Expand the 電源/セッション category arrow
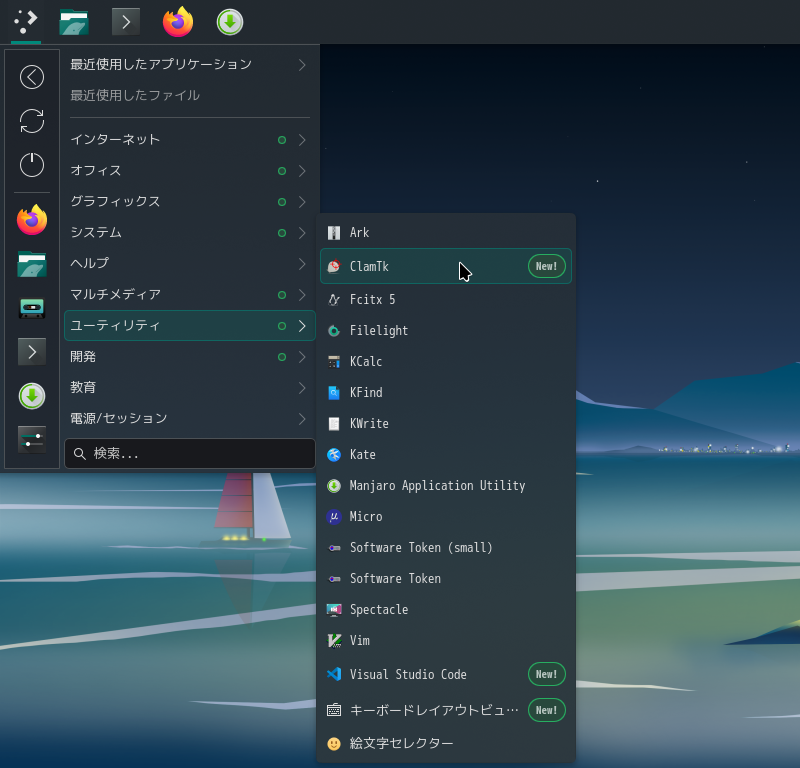800x768 pixels. pyautogui.click(x=302, y=419)
